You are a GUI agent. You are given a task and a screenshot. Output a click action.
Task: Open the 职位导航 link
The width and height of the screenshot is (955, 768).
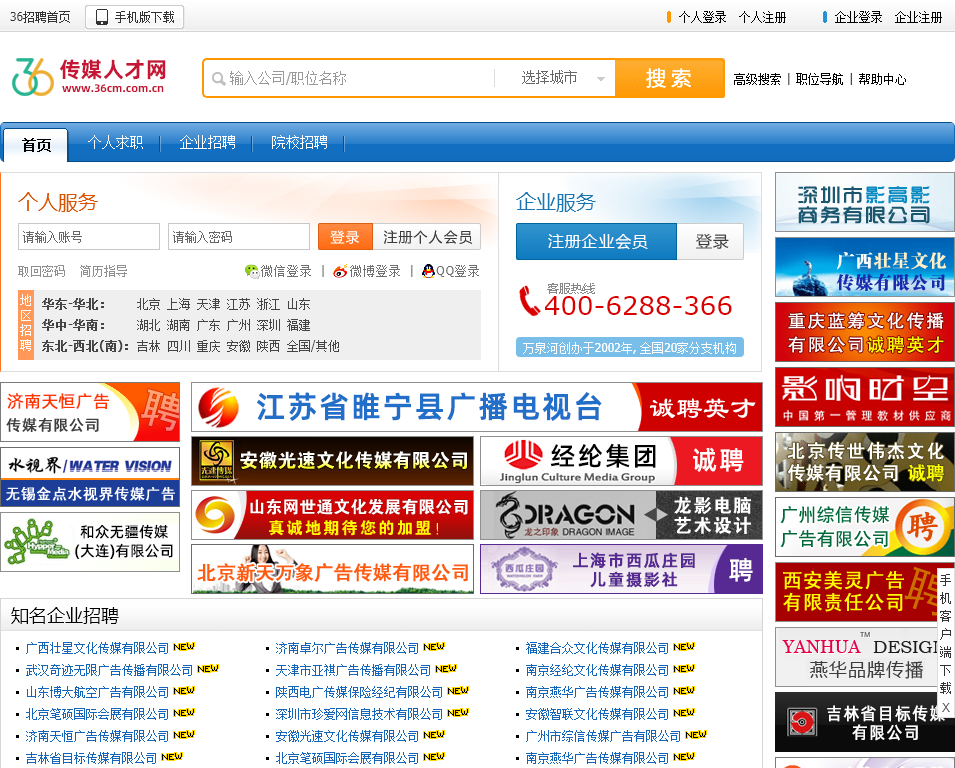(x=819, y=79)
